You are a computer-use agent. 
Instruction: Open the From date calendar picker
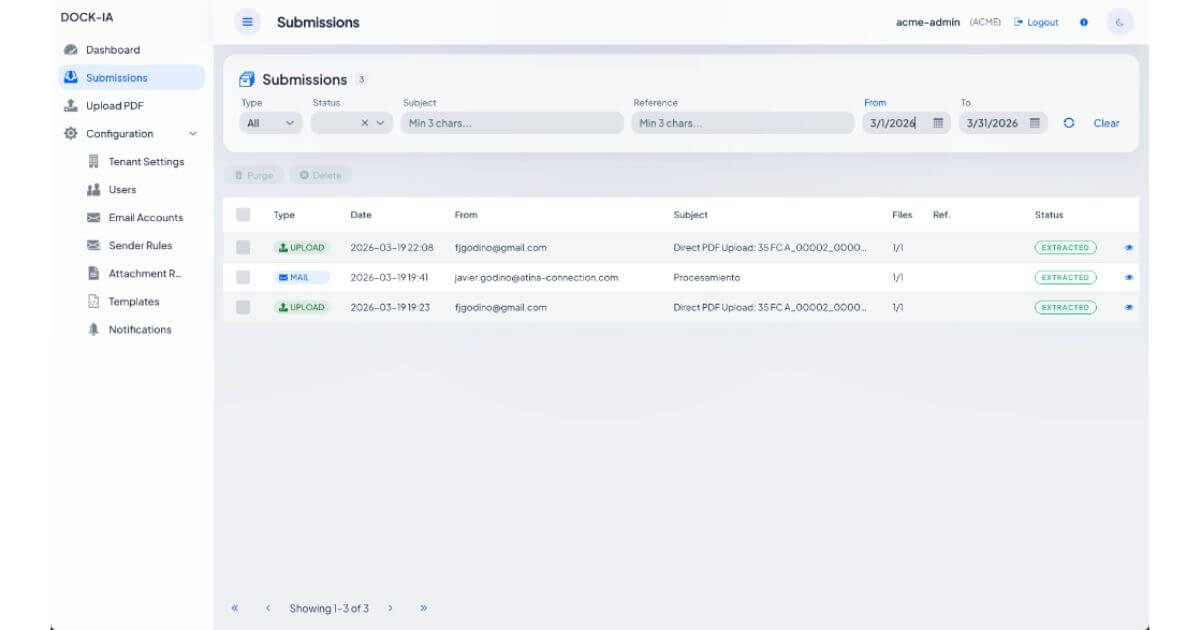(938, 123)
